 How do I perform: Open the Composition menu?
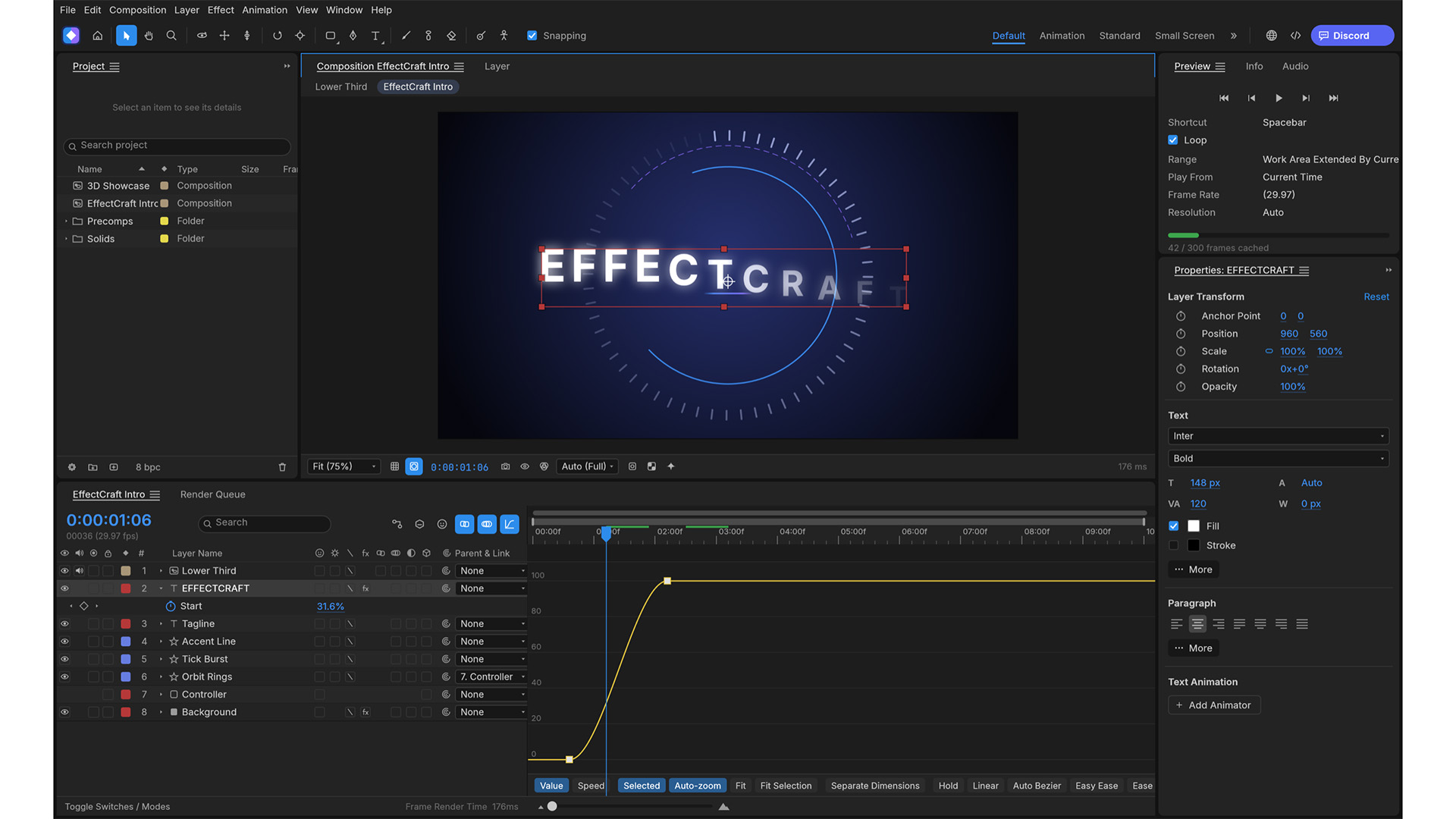(137, 10)
